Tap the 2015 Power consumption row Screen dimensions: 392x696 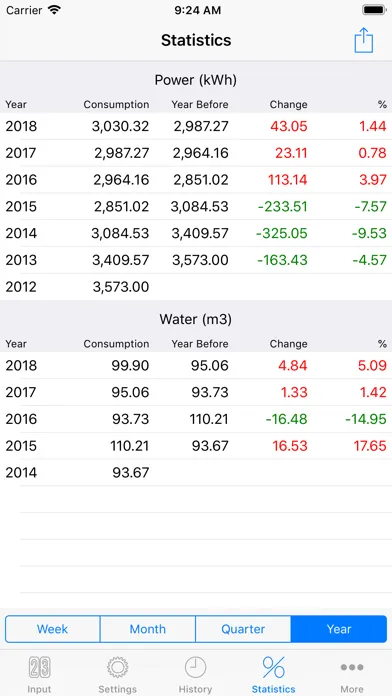coord(196,206)
